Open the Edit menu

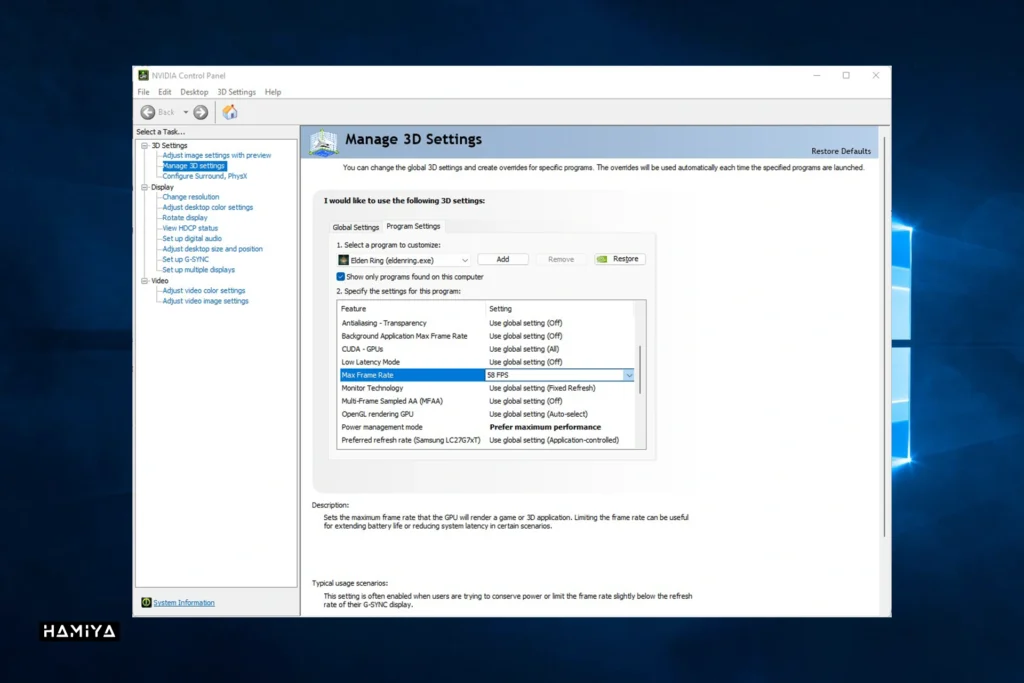(165, 92)
